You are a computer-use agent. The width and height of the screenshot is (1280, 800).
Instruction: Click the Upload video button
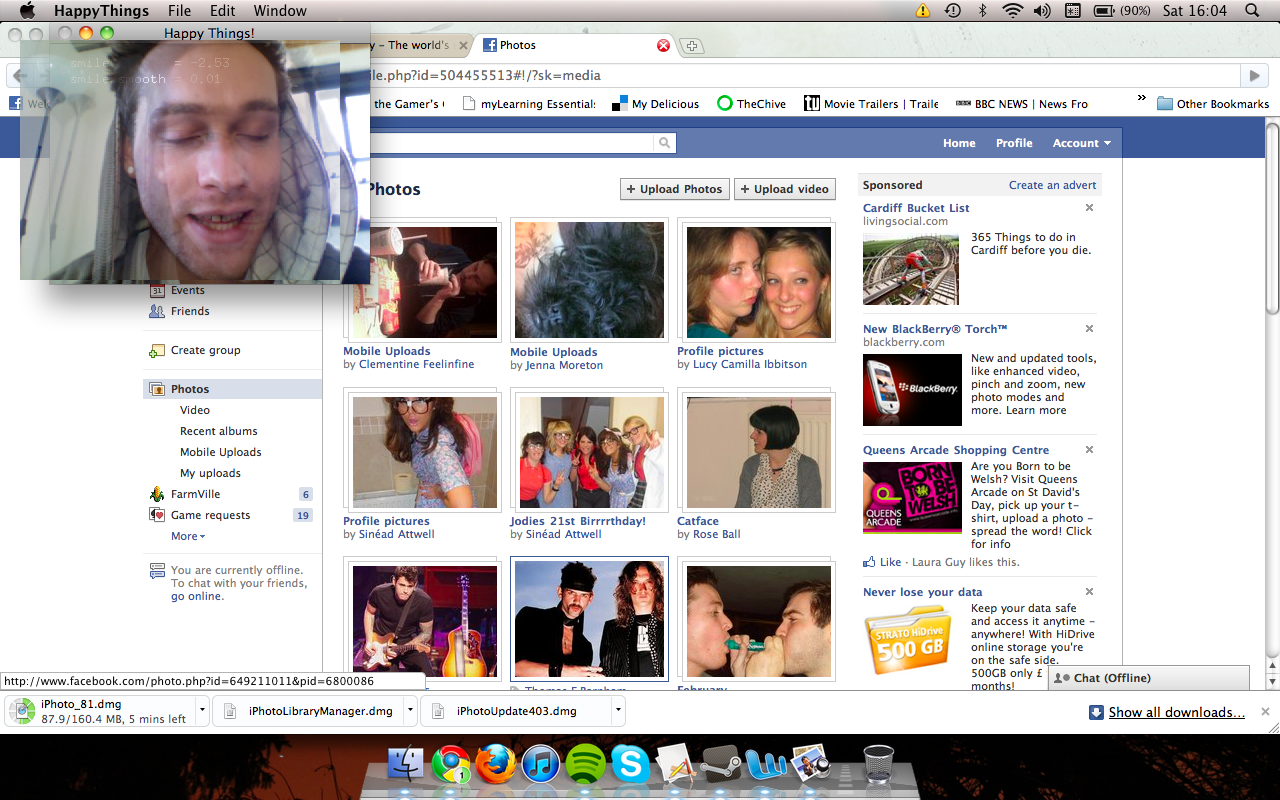click(x=784, y=189)
